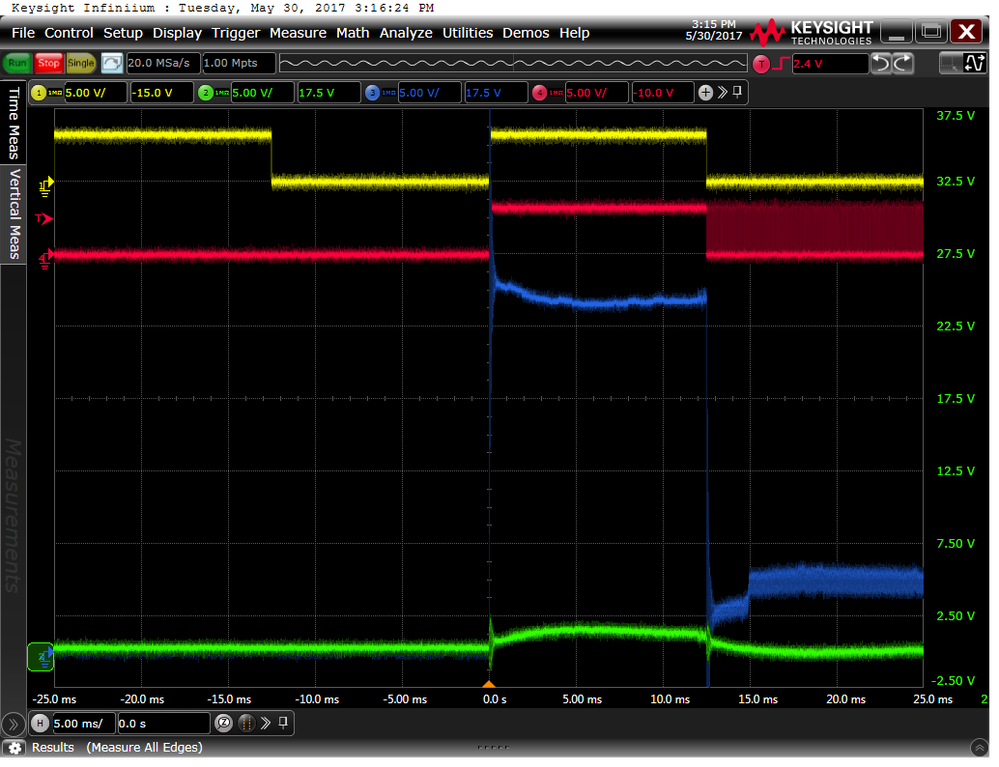The height and width of the screenshot is (767, 999).
Task: Expand the results panel up arrow
Action: [979, 748]
